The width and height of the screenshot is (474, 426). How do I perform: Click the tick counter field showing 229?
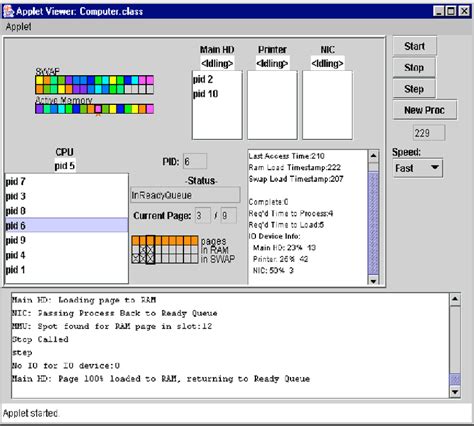tap(429, 133)
